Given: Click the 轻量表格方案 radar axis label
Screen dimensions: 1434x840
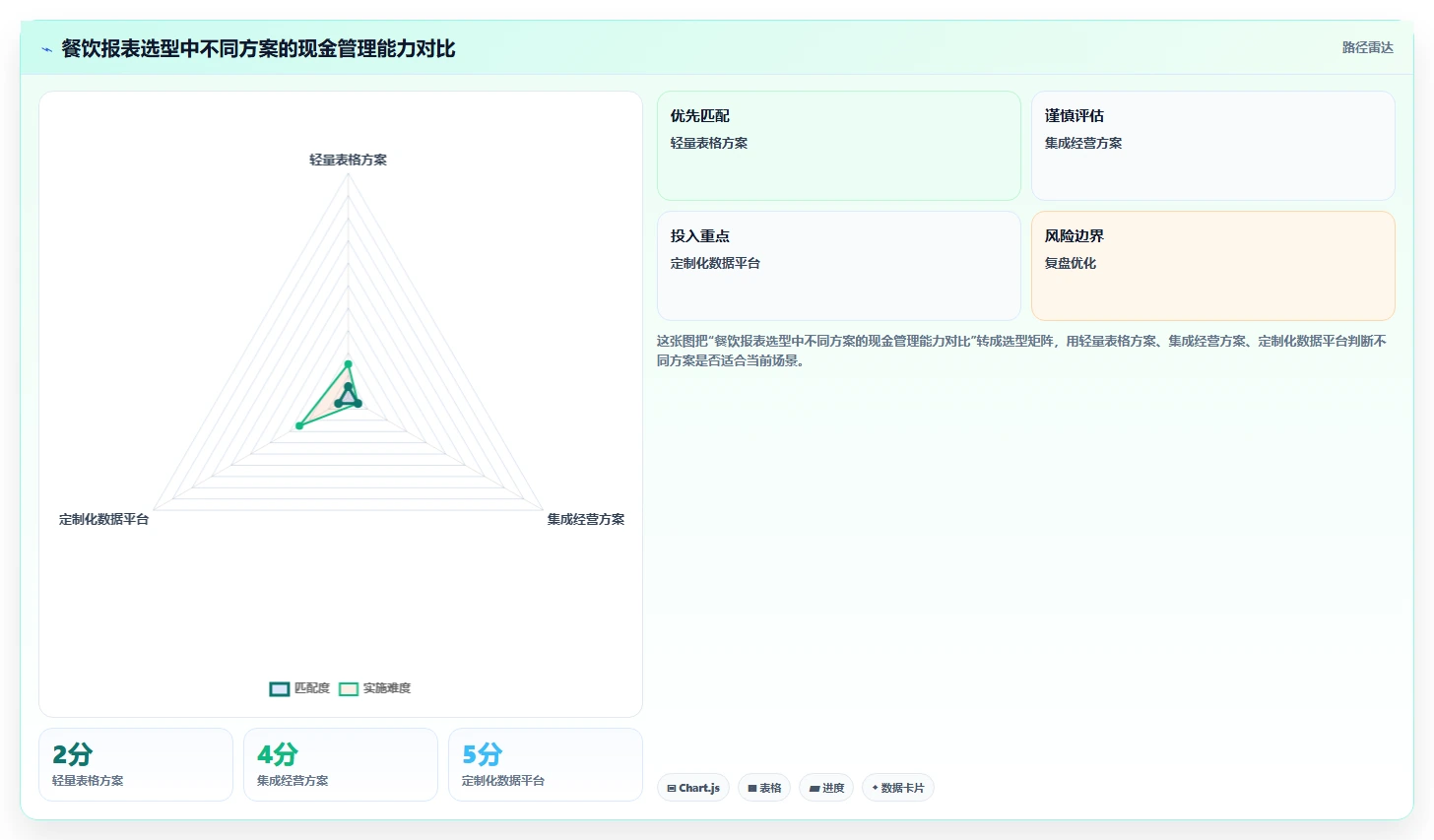Looking at the screenshot, I should point(348,160).
